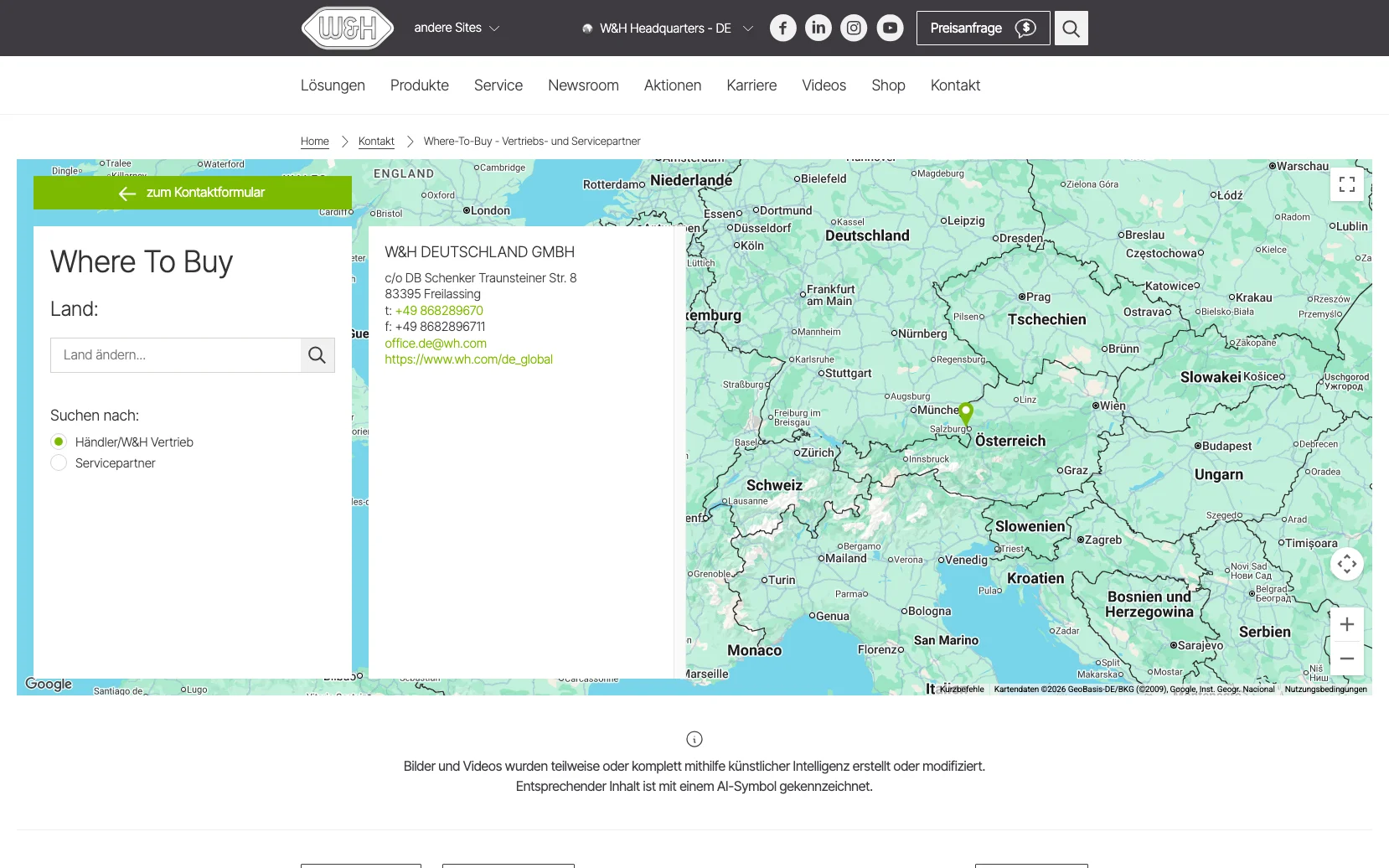Click the Tschechien label on map
The width and height of the screenshot is (1389, 868).
click(1047, 319)
